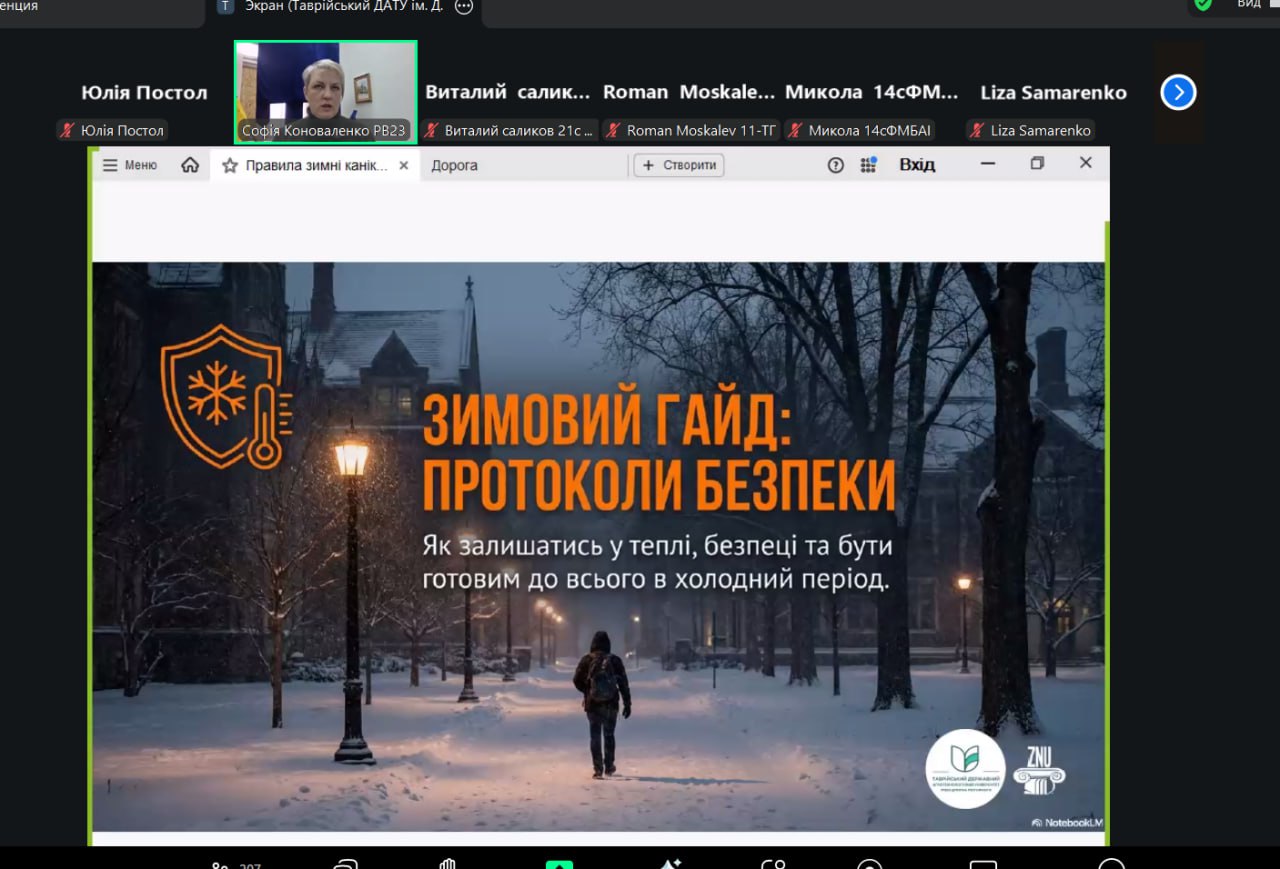This screenshot has width=1280, height=869.
Task: Click the ЗИМОВИЙ ГАЙД: heading on the slide
Action: click(x=606, y=420)
